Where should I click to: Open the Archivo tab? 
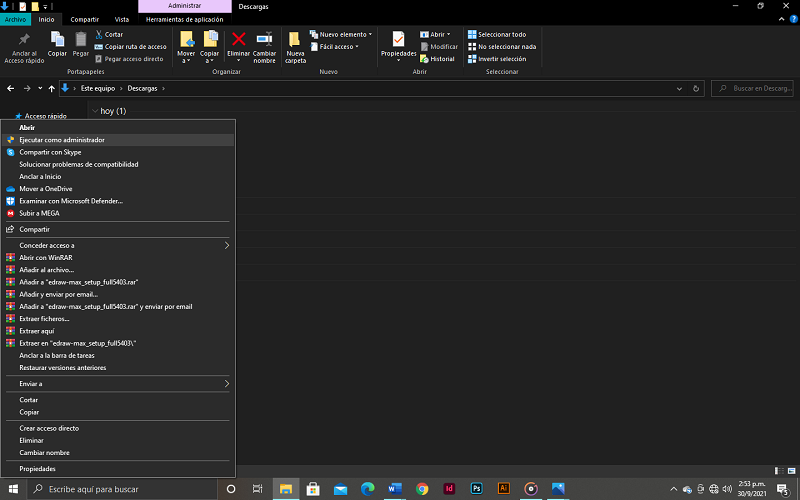coord(15,19)
